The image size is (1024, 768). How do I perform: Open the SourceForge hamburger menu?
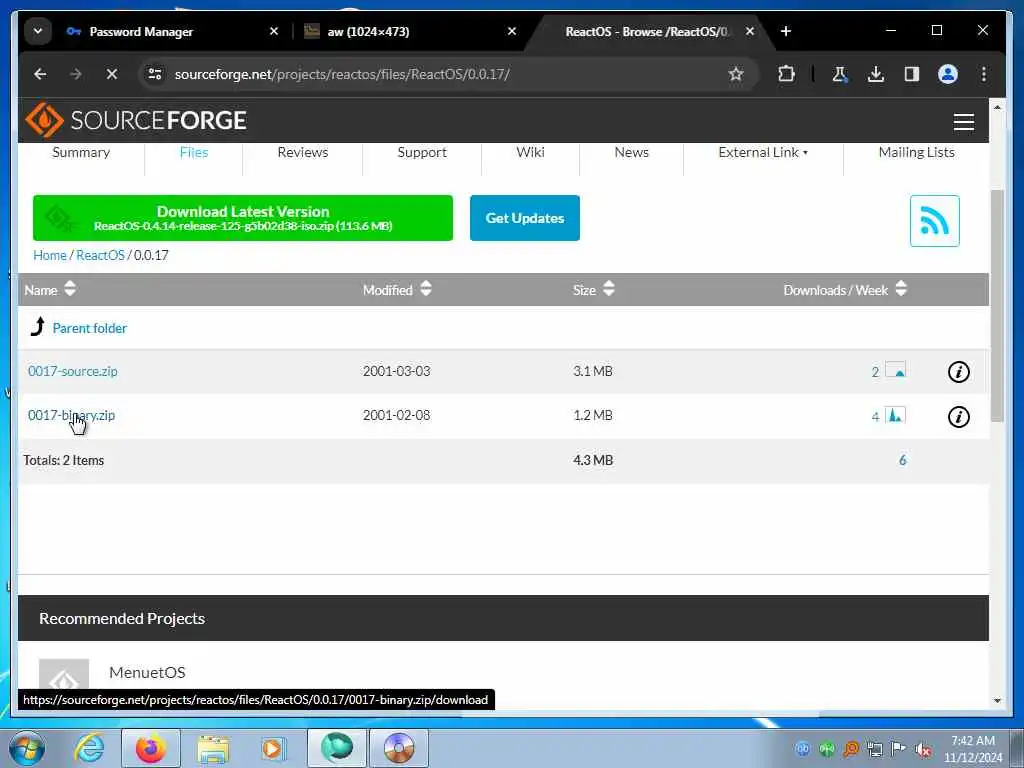click(x=963, y=122)
